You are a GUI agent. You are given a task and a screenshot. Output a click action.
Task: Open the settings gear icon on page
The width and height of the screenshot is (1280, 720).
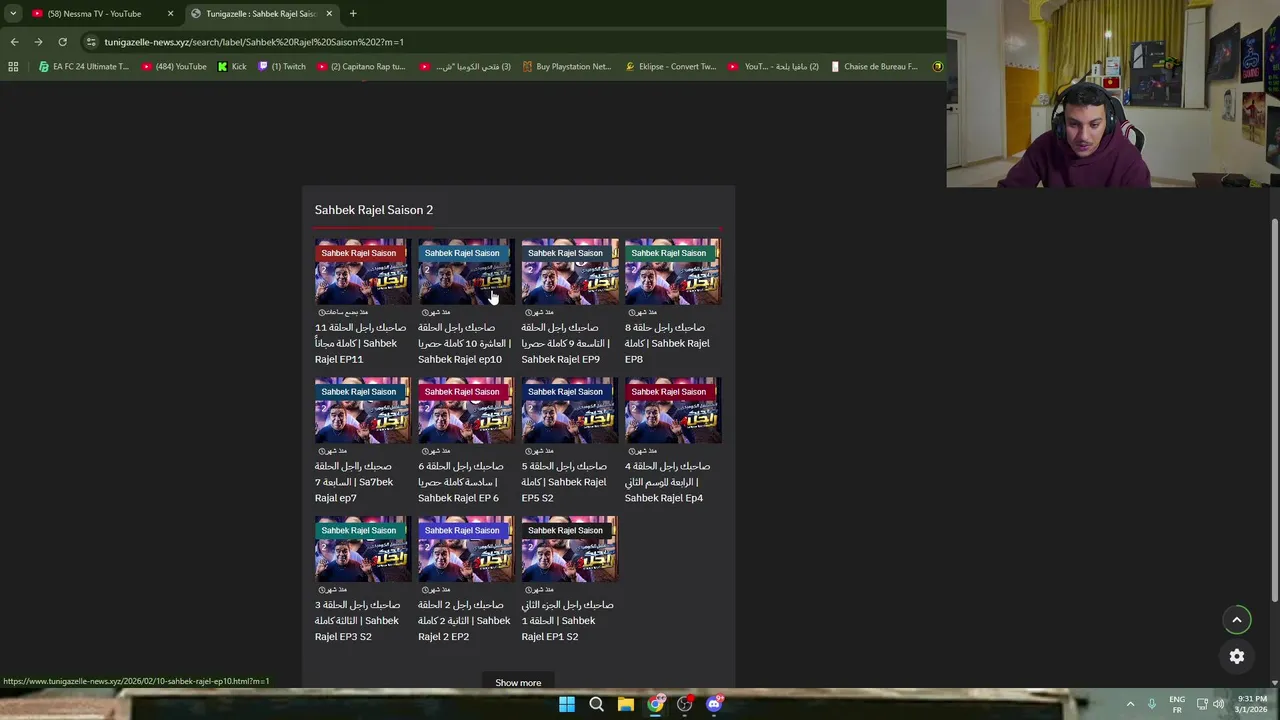(1237, 656)
